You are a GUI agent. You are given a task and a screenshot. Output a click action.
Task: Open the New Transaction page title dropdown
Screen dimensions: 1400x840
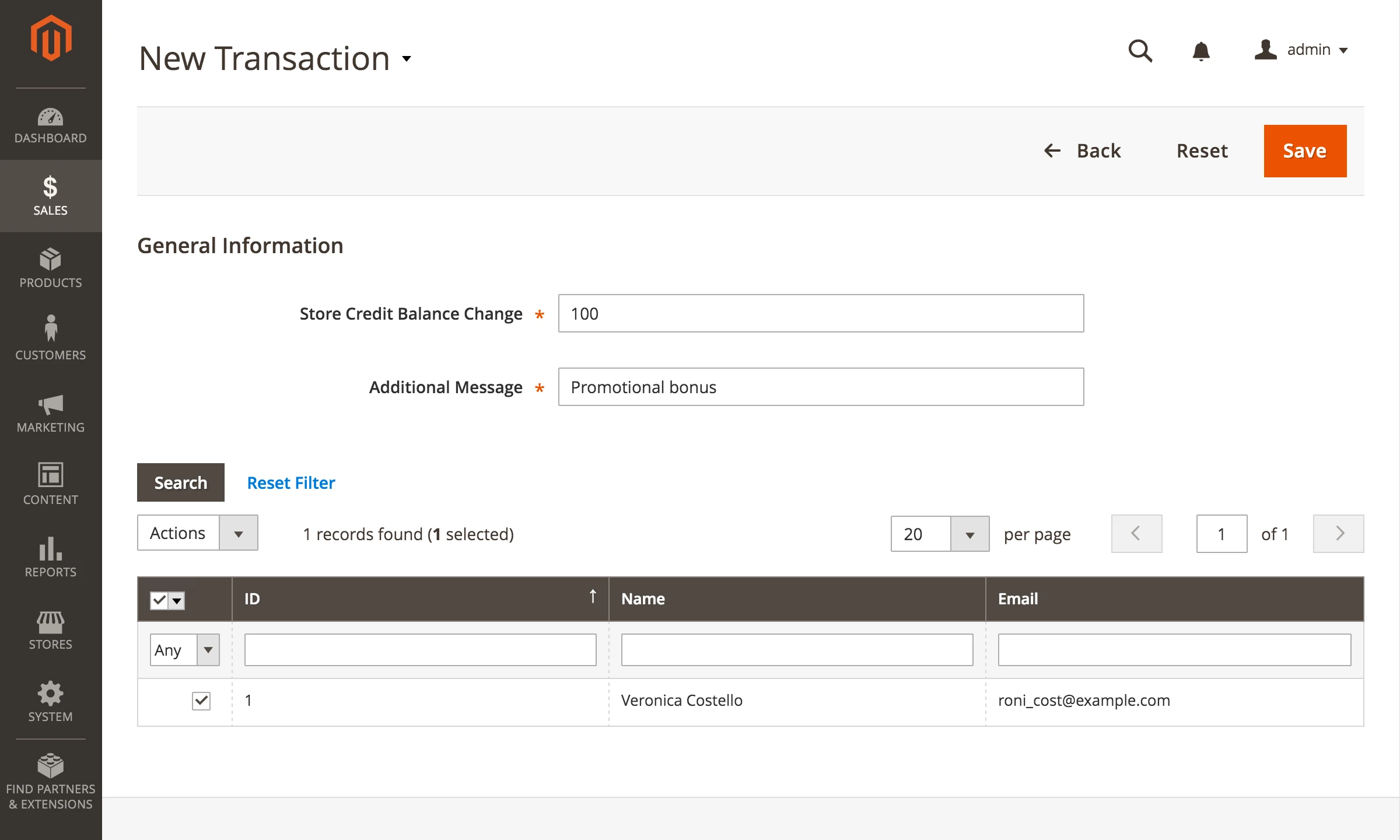pyautogui.click(x=407, y=59)
